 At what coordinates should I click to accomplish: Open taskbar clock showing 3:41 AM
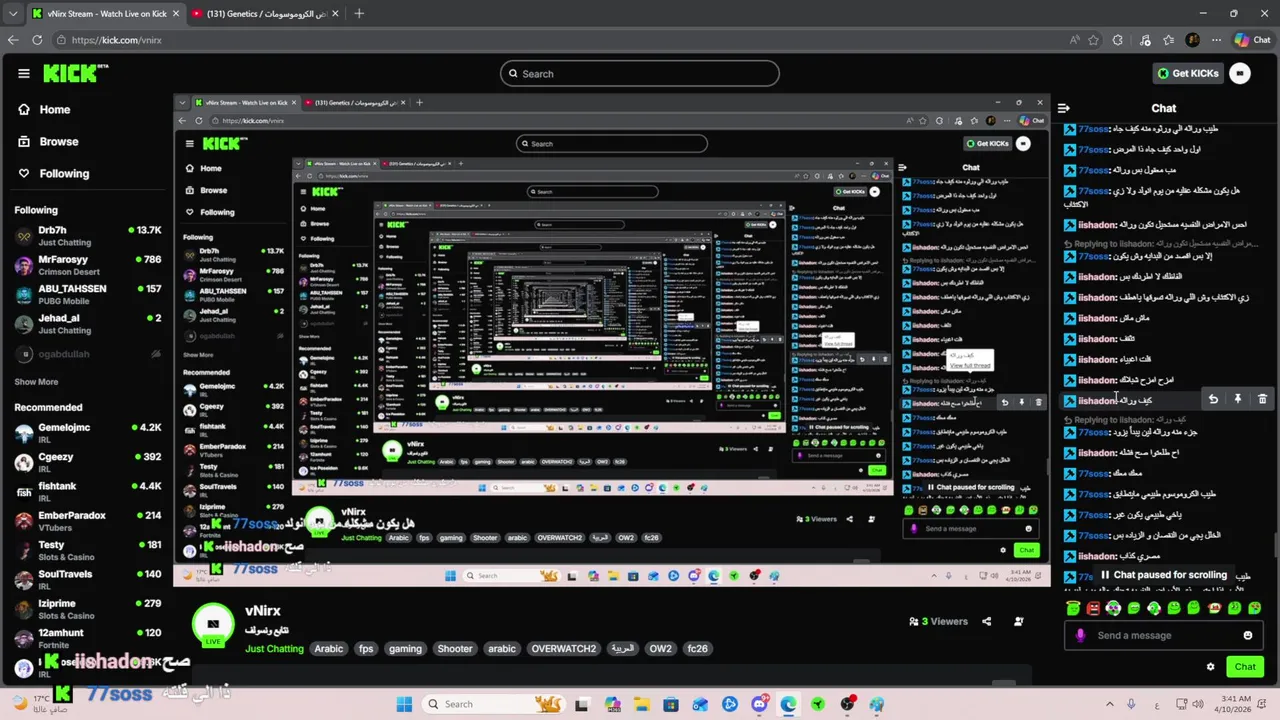pos(1234,704)
